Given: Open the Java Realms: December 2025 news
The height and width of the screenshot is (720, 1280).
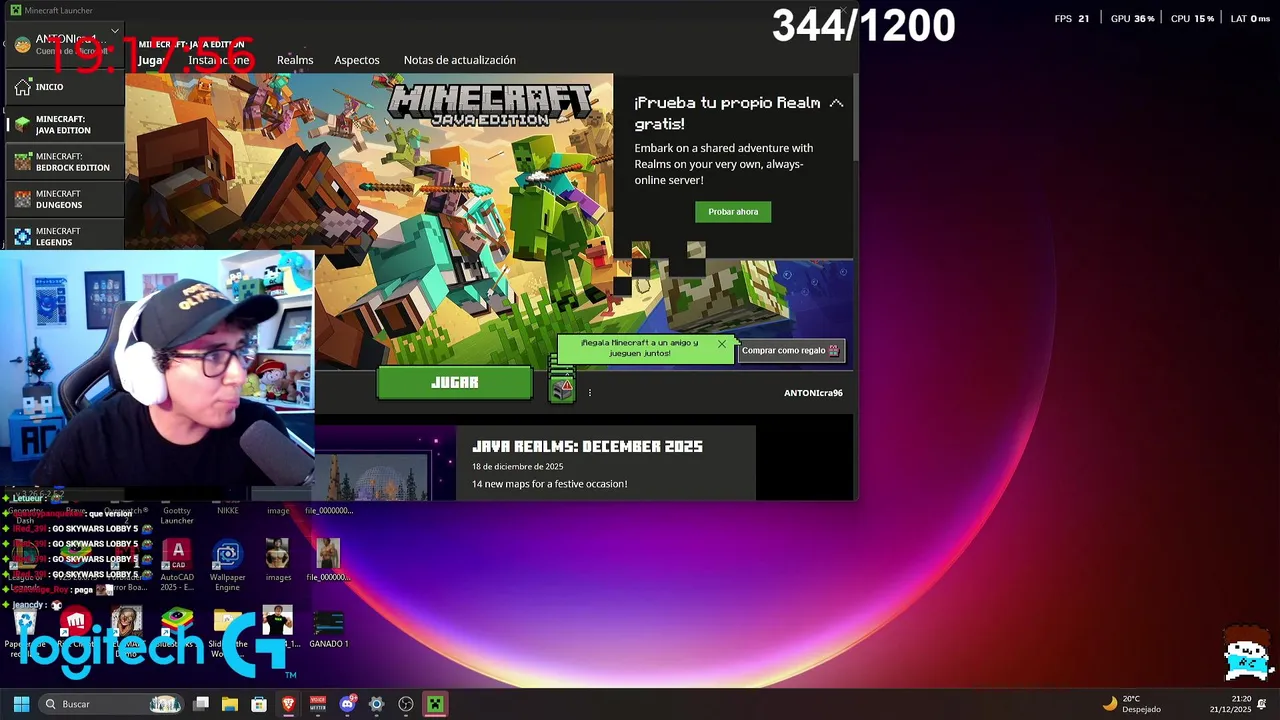Looking at the screenshot, I should click(x=587, y=447).
